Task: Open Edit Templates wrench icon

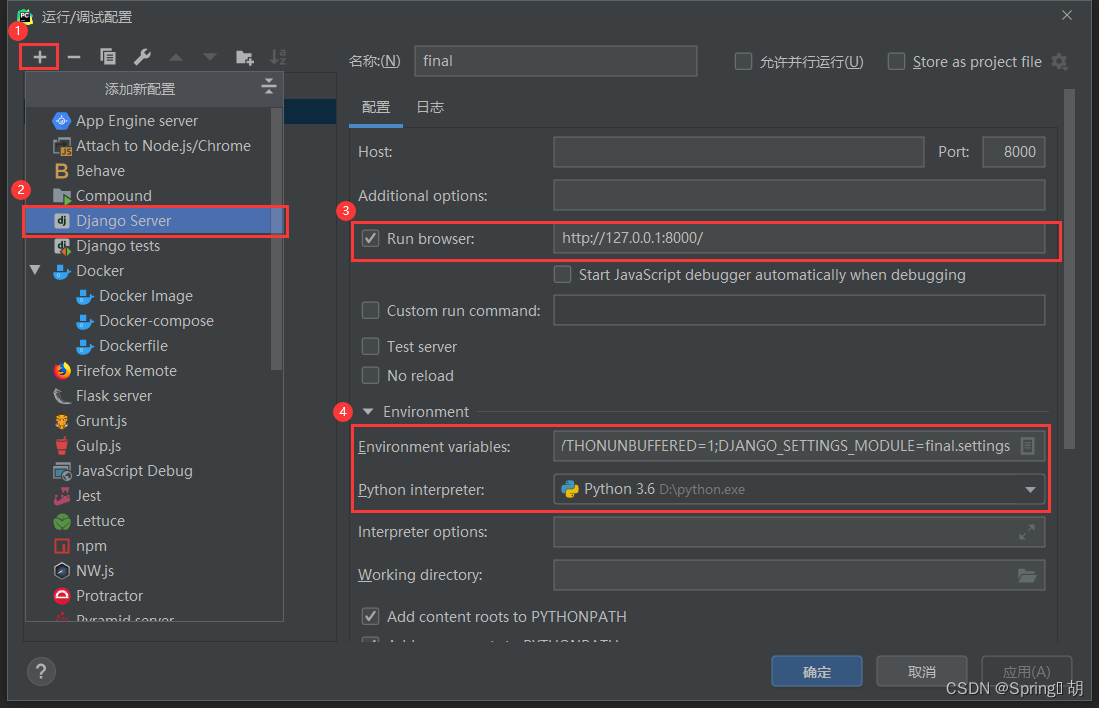Action: tap(142, 57)
